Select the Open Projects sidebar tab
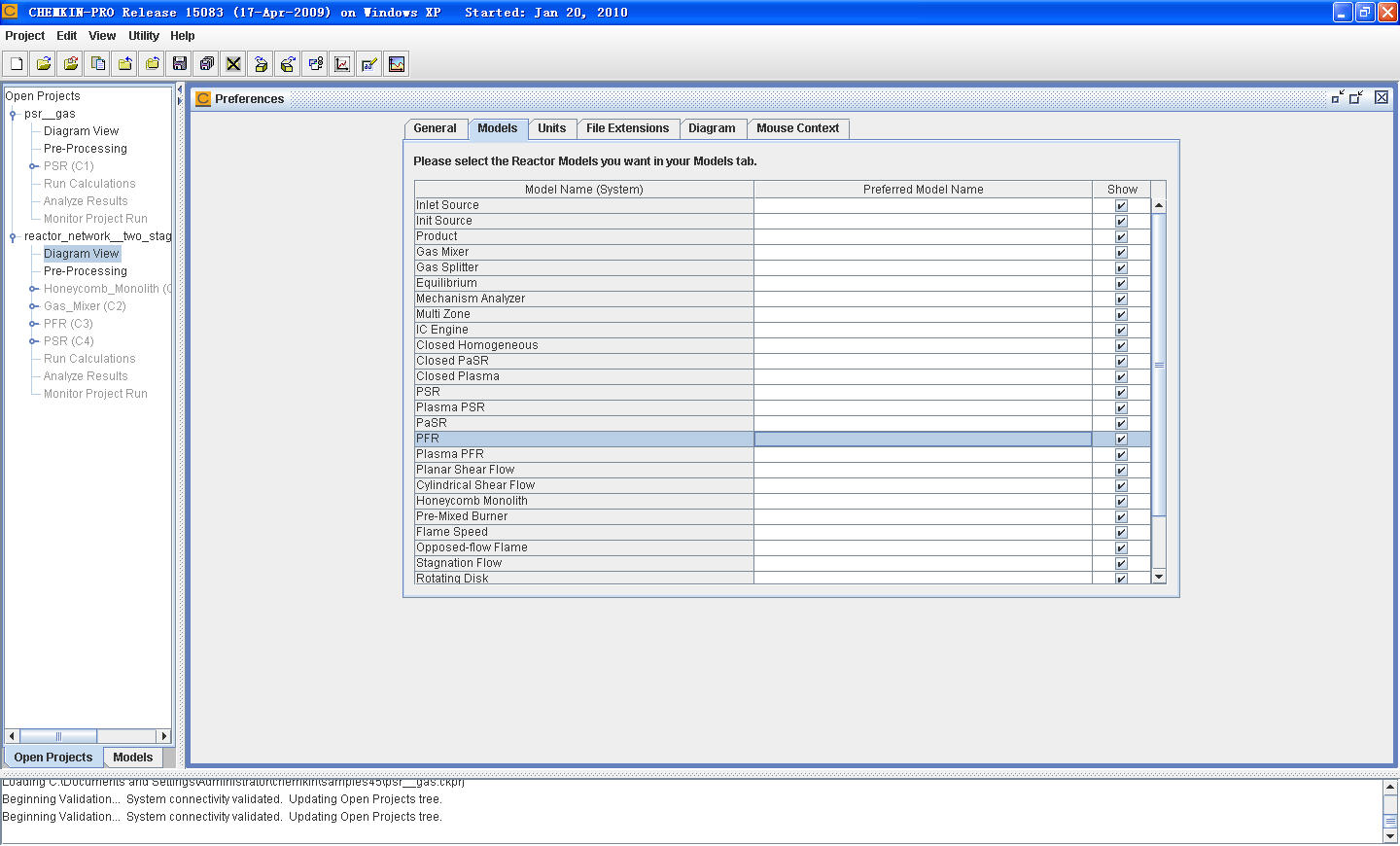Viewport: 1400px width, 846px height. (x=53, y=758)
